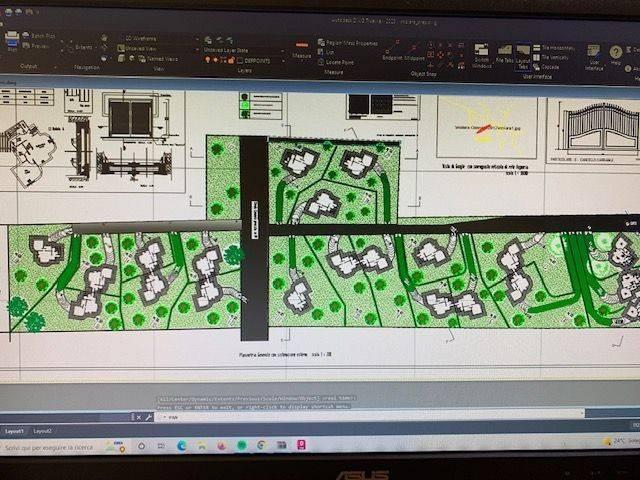The height and width of the screenshot is (480, 640).
Task: Open the Switch Windows icon
Action: click(x=481, y=51)
